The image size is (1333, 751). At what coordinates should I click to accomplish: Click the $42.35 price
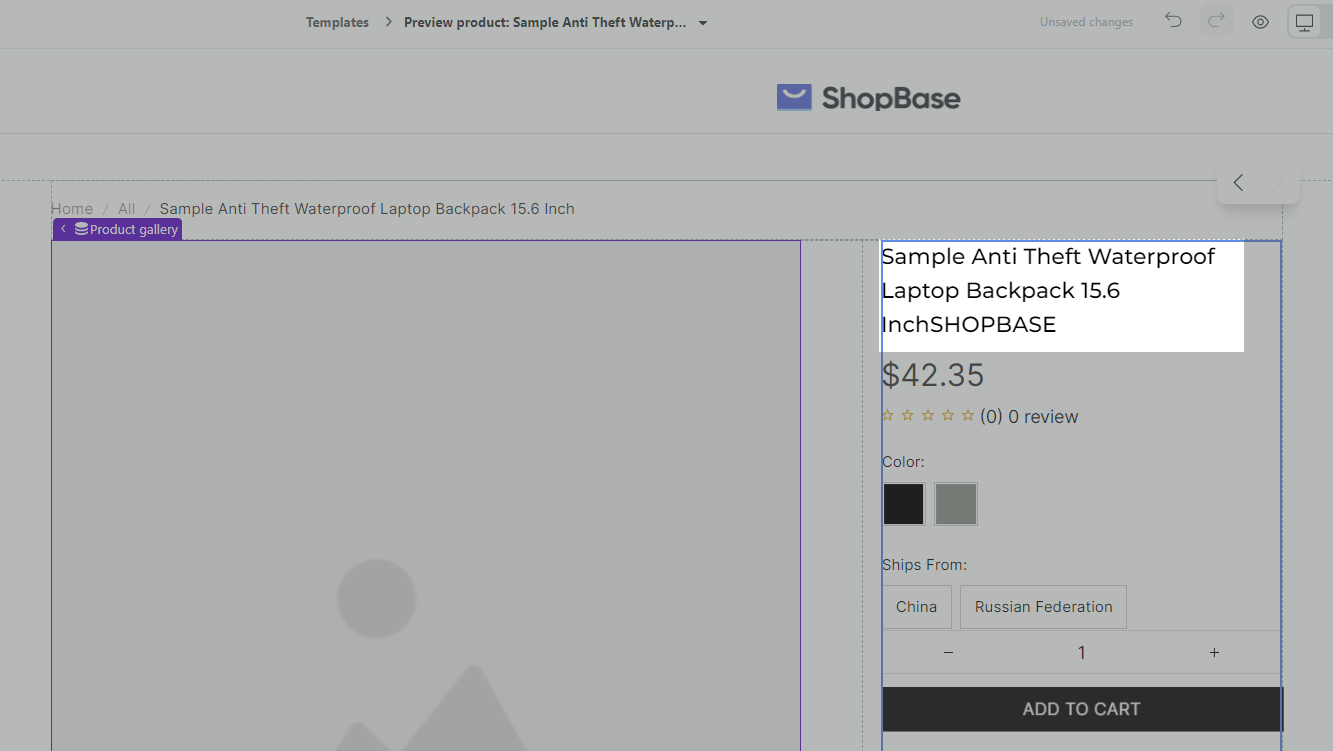click(933, 375)
